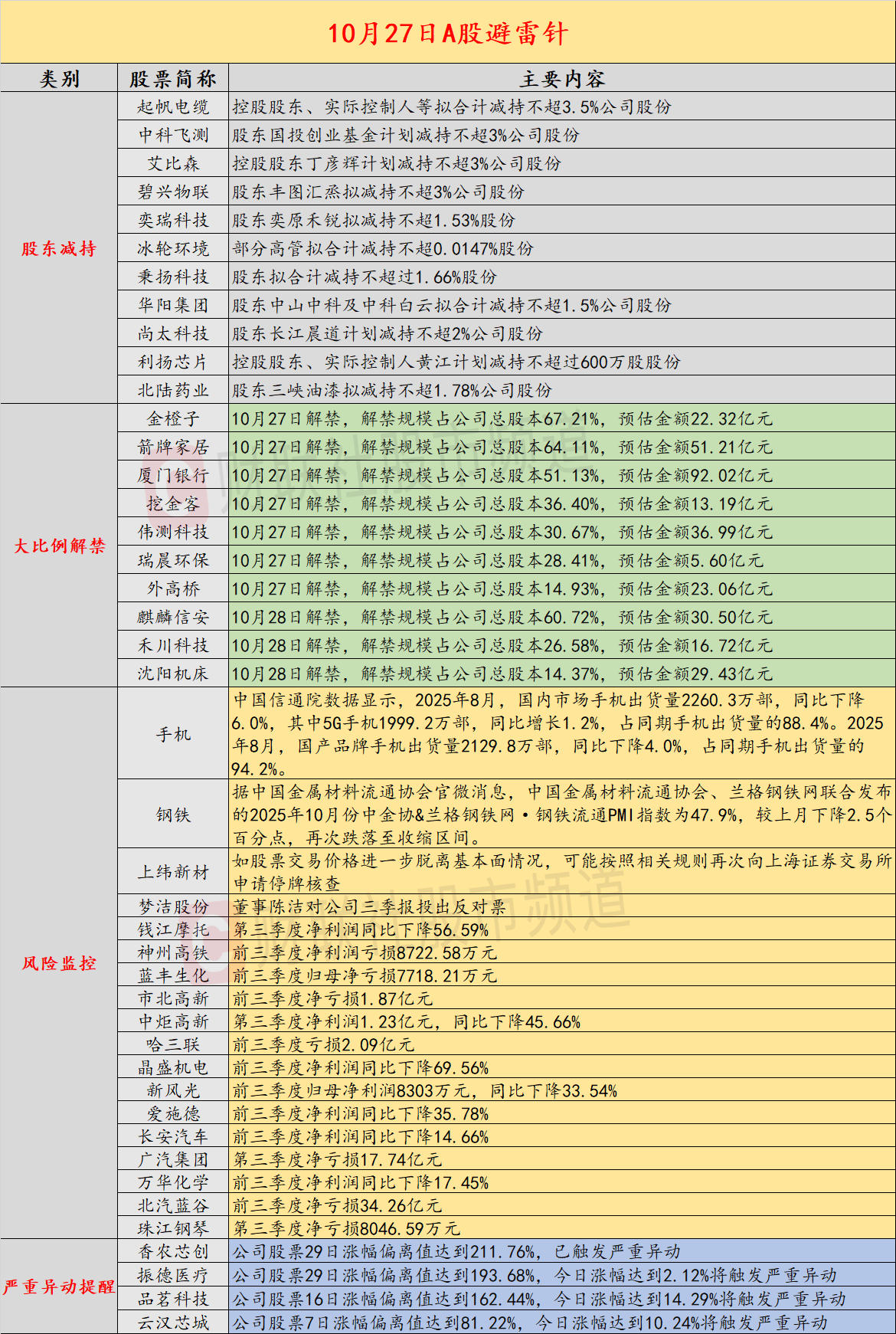Image resolution: width=896 pixels, height=1334 pixels.
Task: Select stock name "北汽蓝谷"
Action: point(173,1206)
